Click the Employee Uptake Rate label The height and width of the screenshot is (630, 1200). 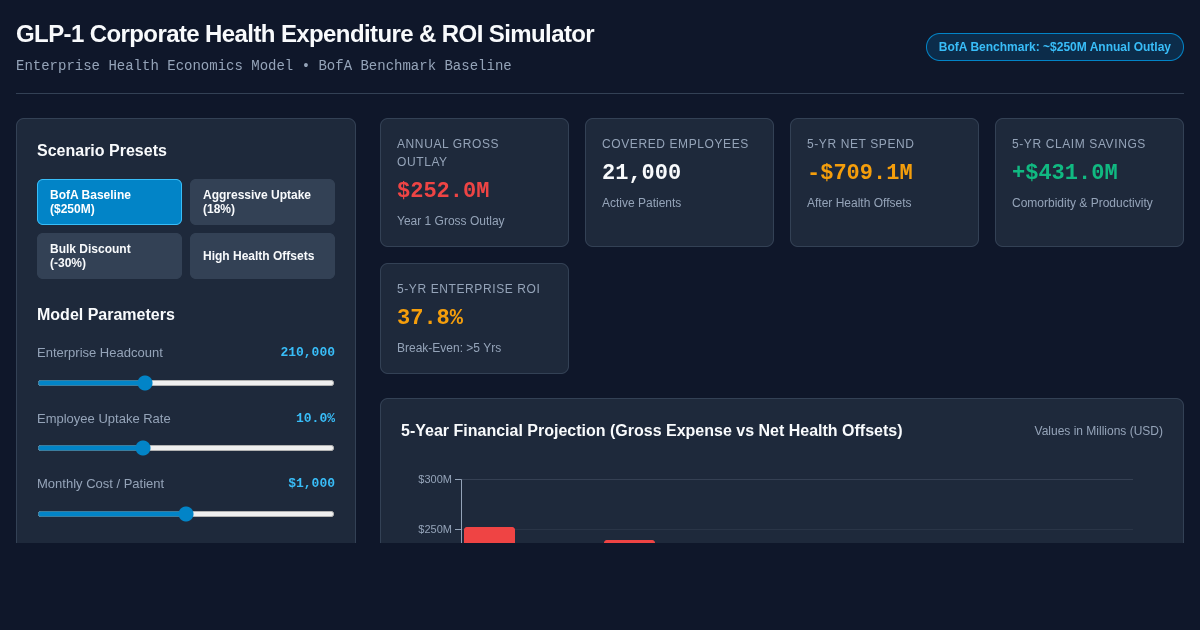click(x=104, y=419)
